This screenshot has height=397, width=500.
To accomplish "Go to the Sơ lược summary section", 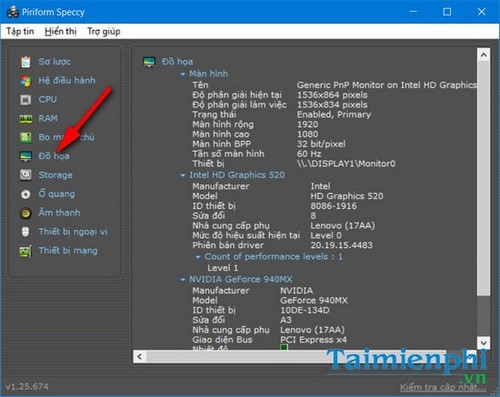I will click(54, 62).
